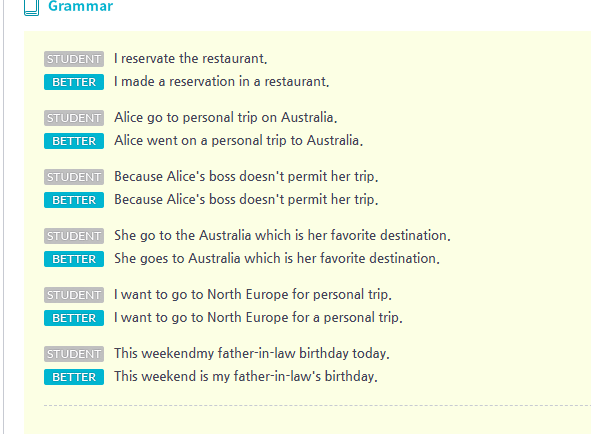Click STUDENT badge beside 'She go to the Australia'

point(74,236)
